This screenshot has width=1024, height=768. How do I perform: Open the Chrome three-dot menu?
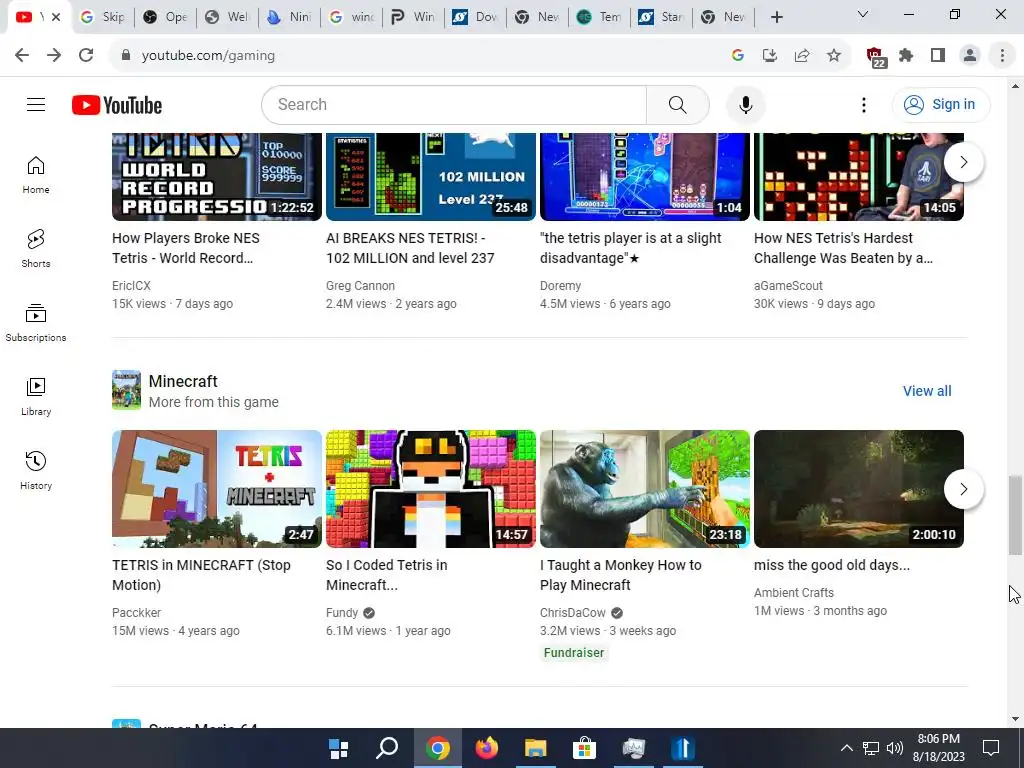click(x=1002, y=56)
